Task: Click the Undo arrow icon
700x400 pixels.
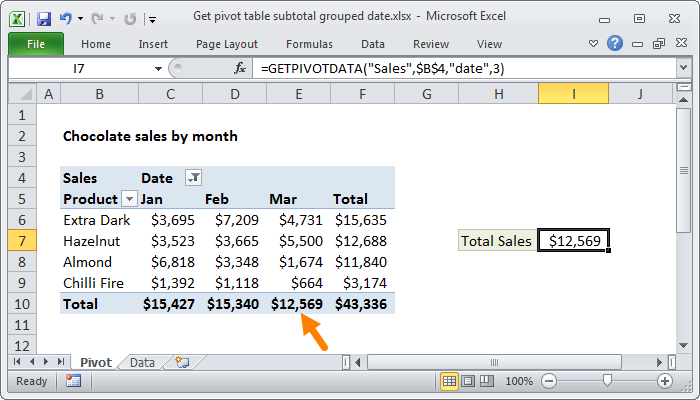Action: [66, 18]
